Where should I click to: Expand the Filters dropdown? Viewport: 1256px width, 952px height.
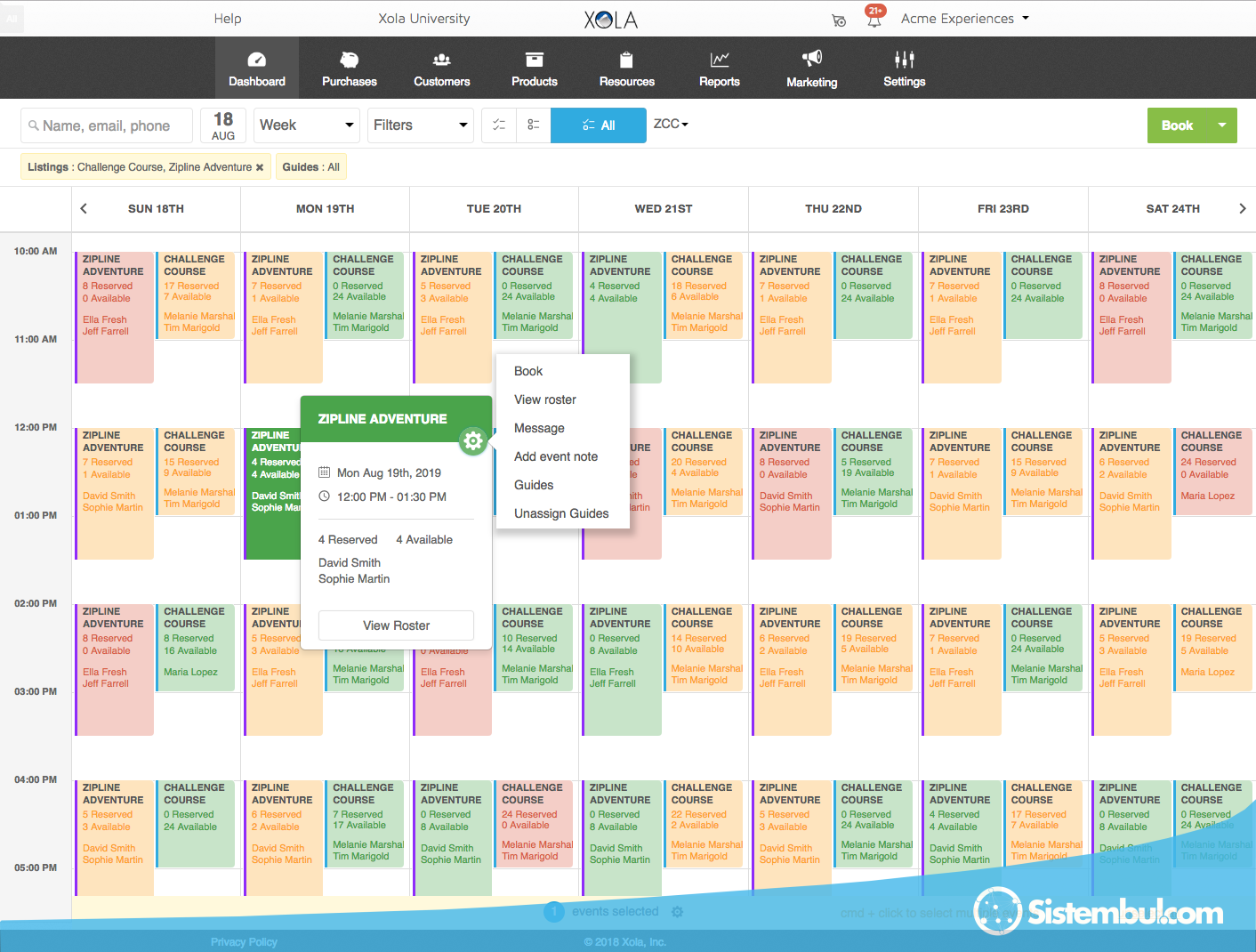click(x=421, y=125)
